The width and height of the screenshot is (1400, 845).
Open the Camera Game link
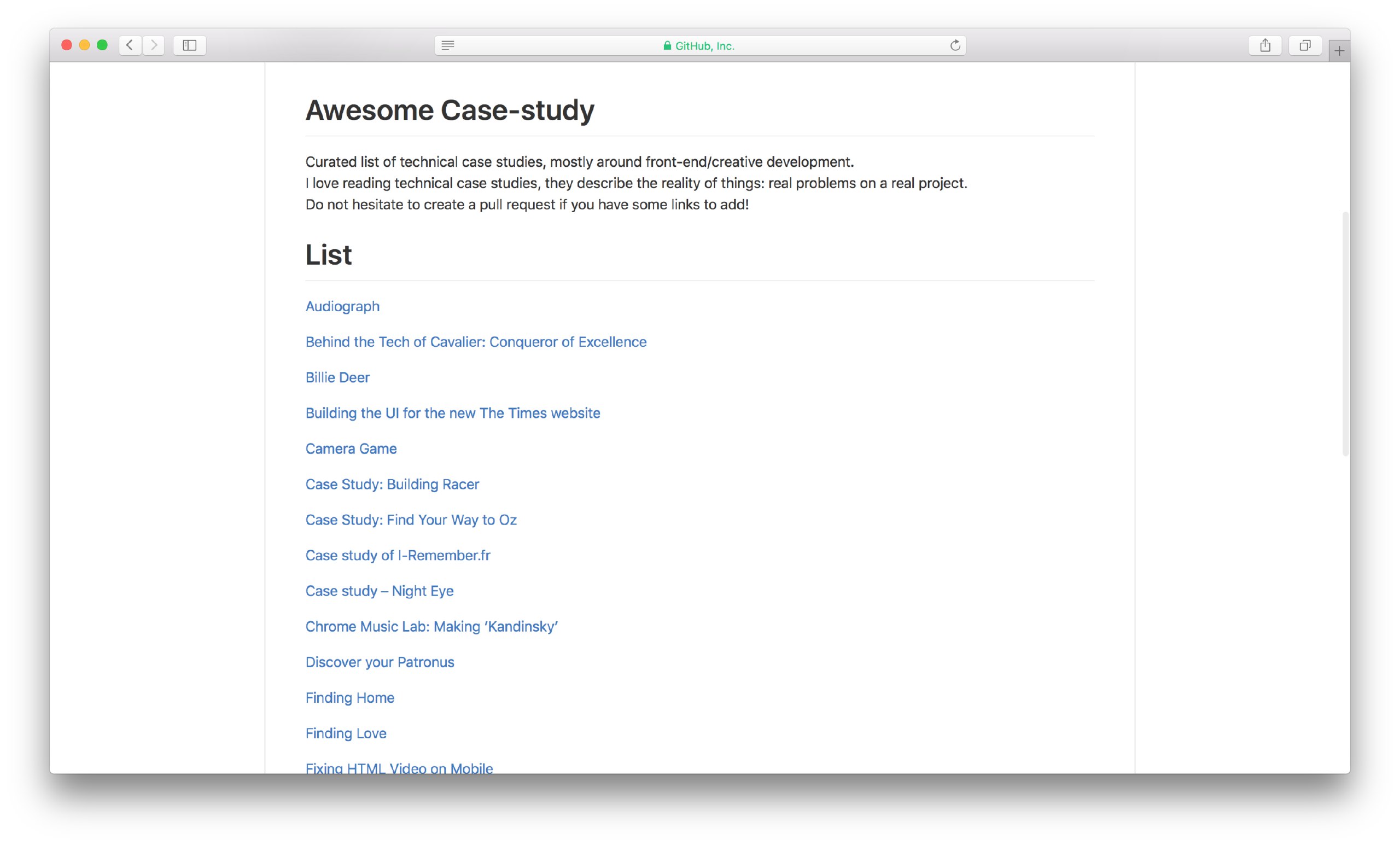pos(351,448)
